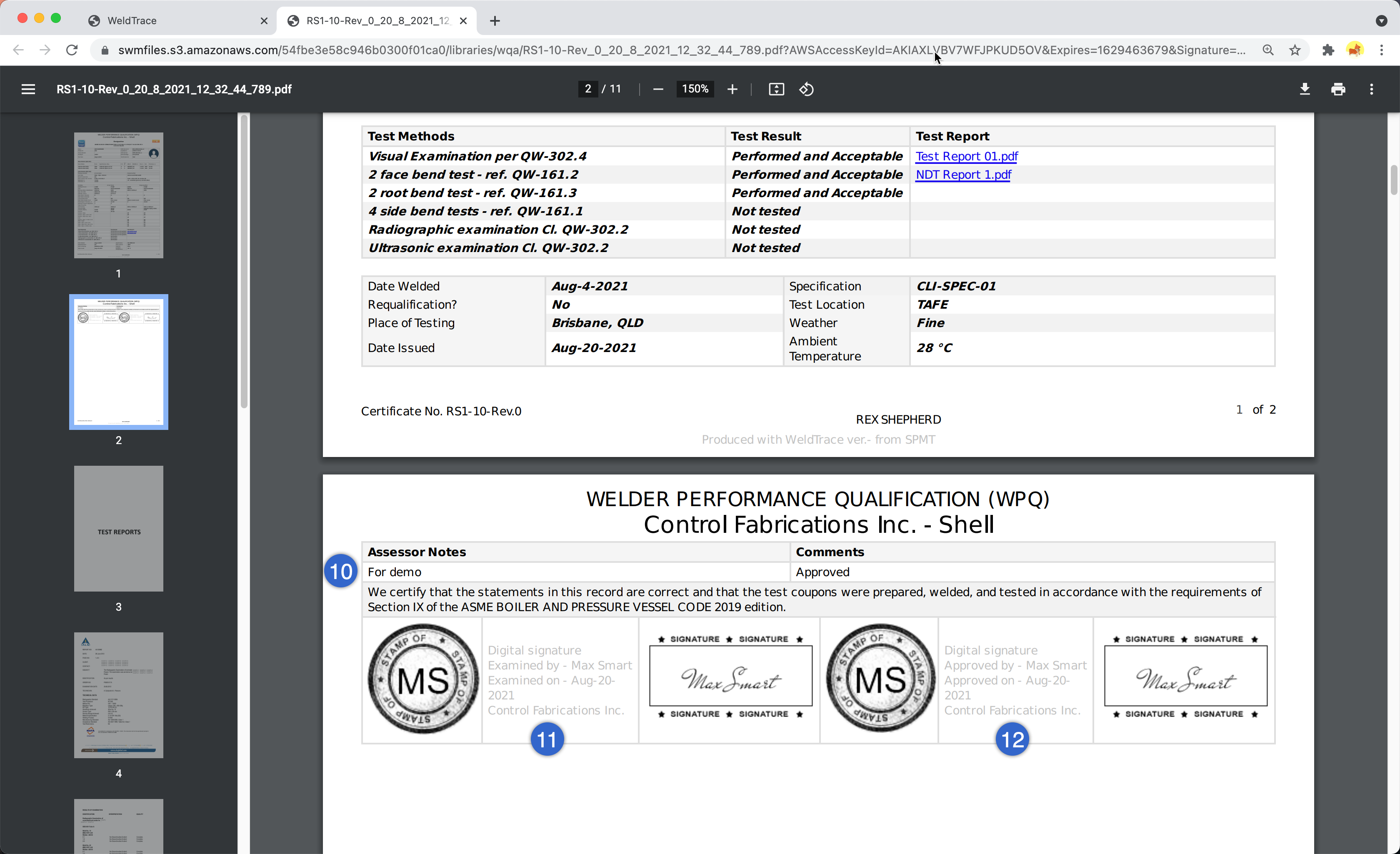Screen dimensions: 1400x854
Task: Download the PDF file
Action: (x=1305, y=89)
